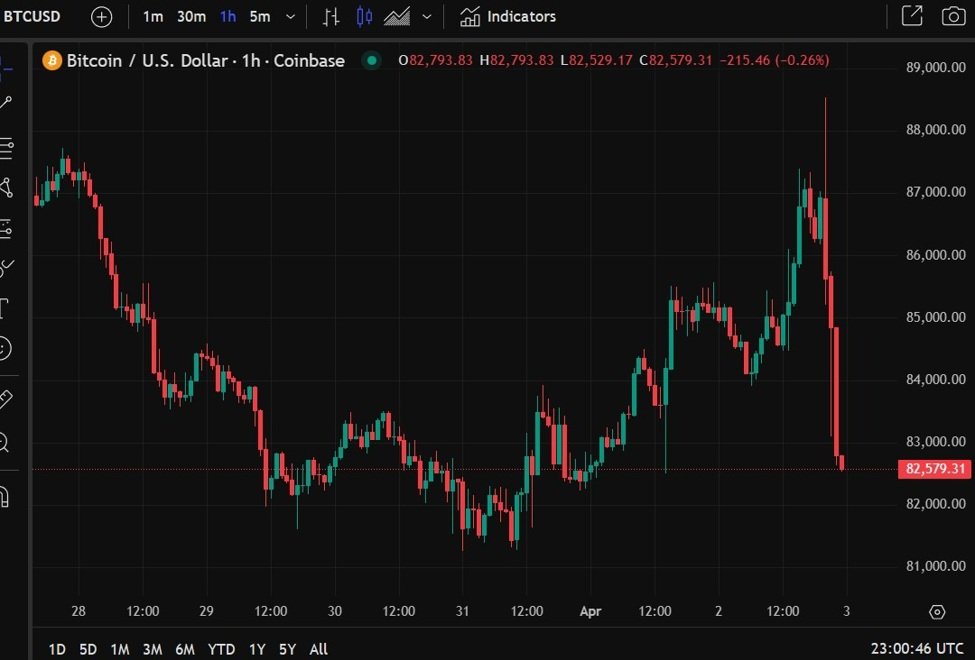Image resolution: width=975 pixels, height=660 pixels.
Task: Select the text annotation tool
Action: pyautogui.click(x=5, y=307)
